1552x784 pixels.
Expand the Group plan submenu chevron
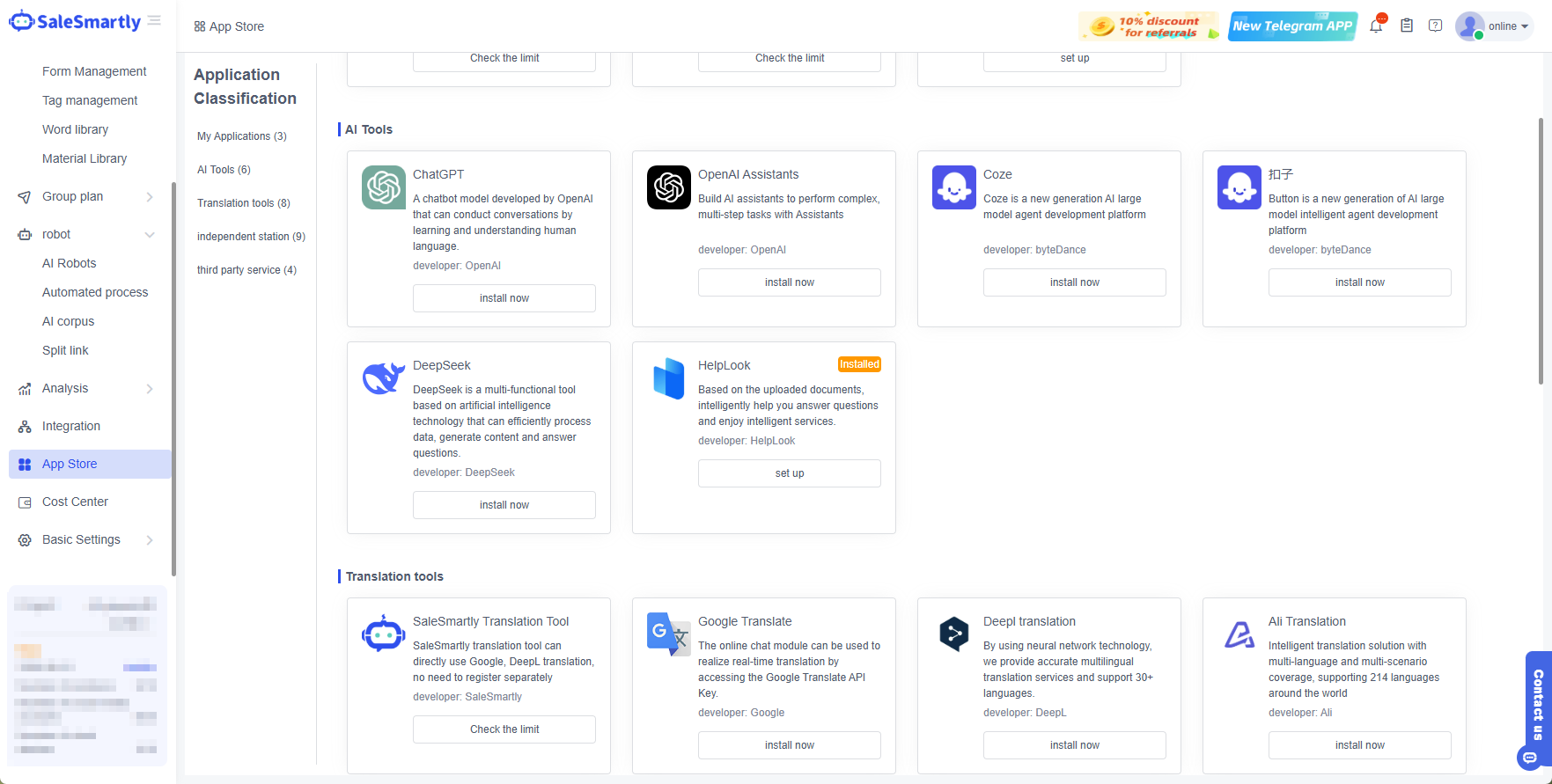point(150,197)
